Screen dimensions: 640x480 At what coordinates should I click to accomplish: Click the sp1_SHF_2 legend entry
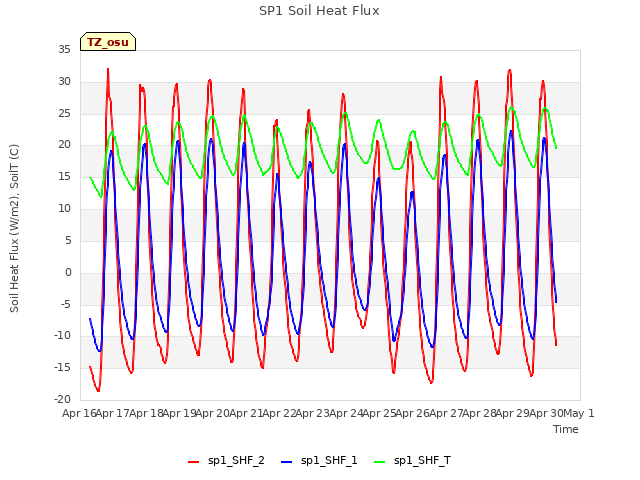226,461
